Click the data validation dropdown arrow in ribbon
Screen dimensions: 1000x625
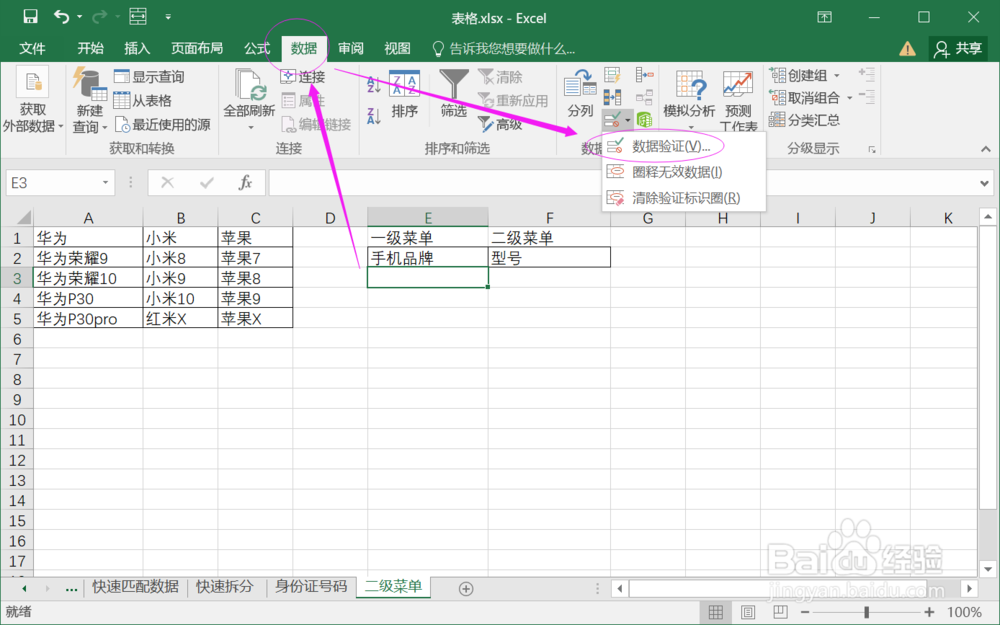pyautogui.click(x=628, y=120)
